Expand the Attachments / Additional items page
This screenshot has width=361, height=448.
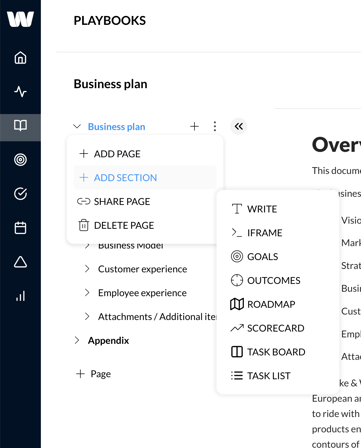tap(87, 316)
